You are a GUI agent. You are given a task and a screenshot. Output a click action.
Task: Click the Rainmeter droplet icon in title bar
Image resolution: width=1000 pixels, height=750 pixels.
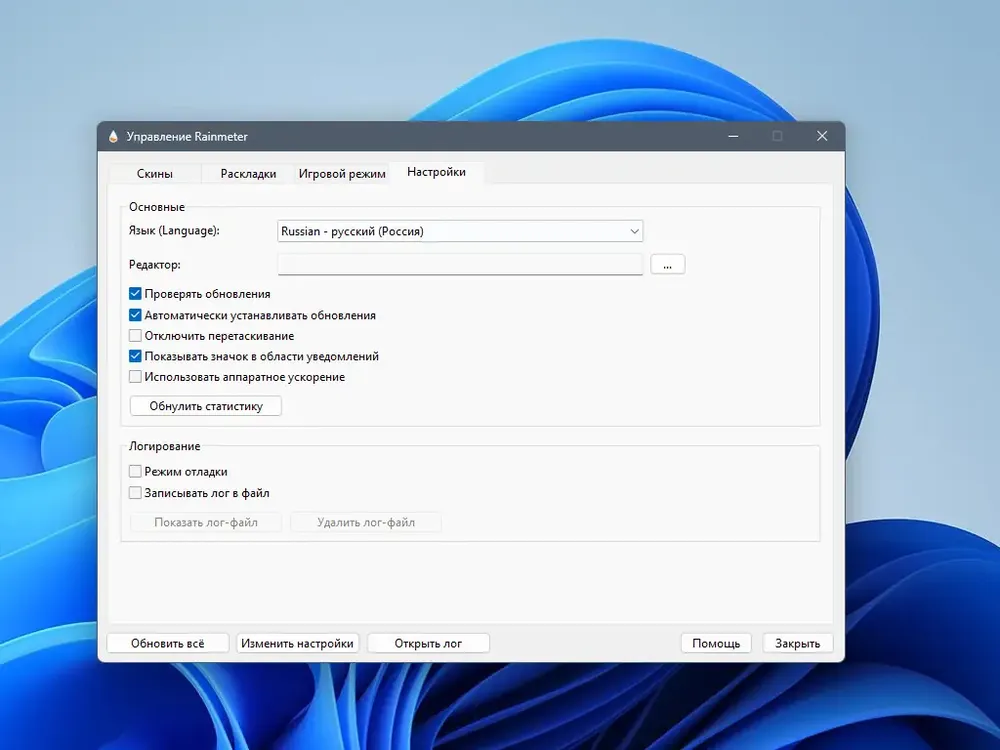[x=114, y=136]
